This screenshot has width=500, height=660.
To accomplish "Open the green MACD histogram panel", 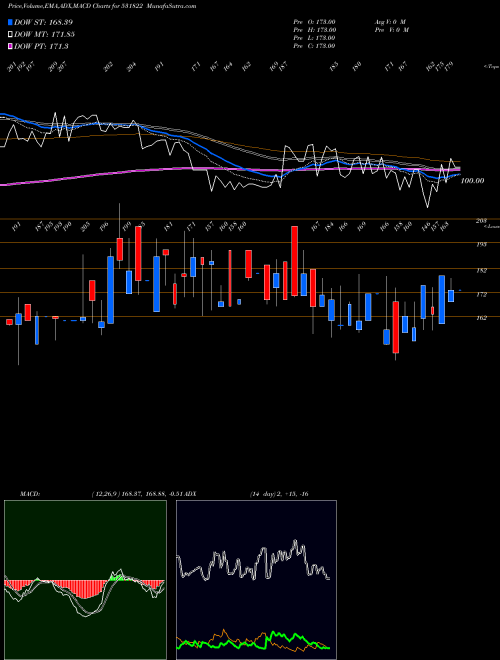I will point(85,580).
